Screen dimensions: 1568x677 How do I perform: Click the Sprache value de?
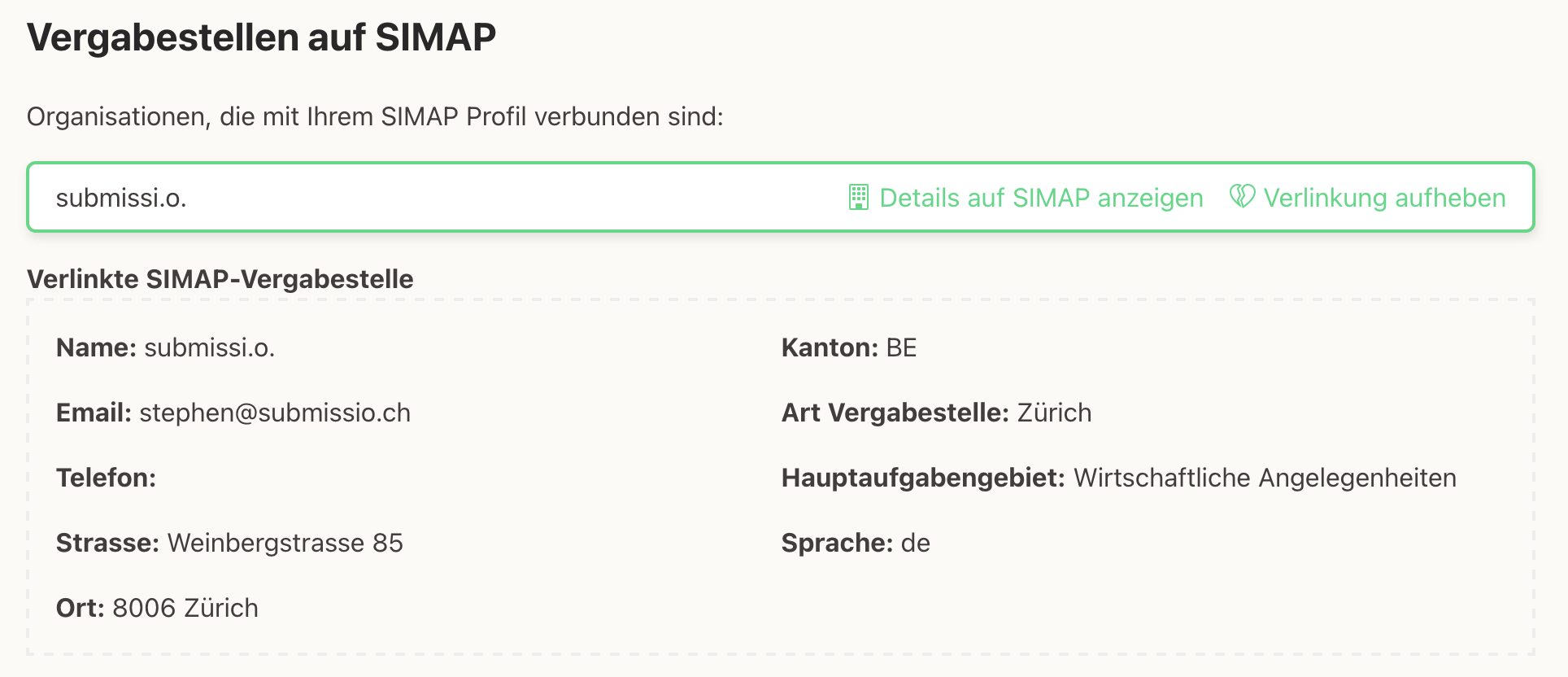tap(915, 543)
